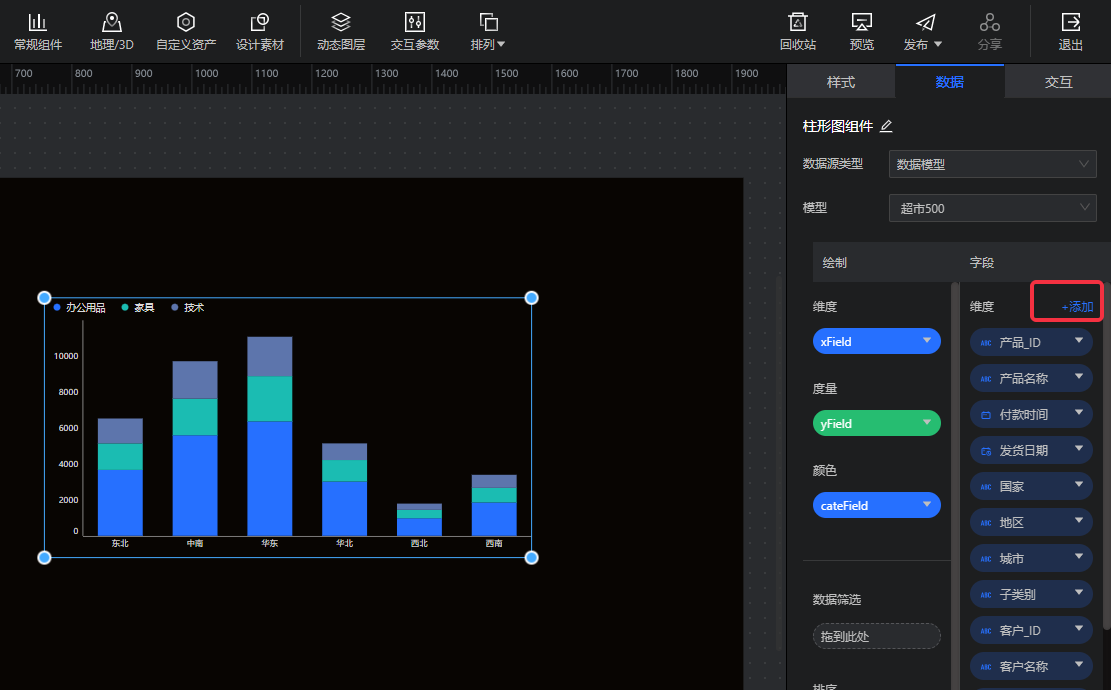The height and width of the screenshot is (690, 1111).
Task: Click the +添加 dimension link
Action: point(1077,307)
